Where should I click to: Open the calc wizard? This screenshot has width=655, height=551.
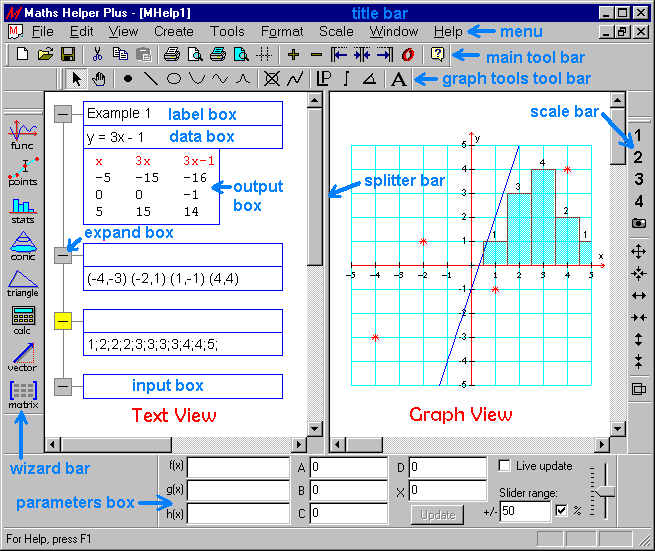[23, 320]
